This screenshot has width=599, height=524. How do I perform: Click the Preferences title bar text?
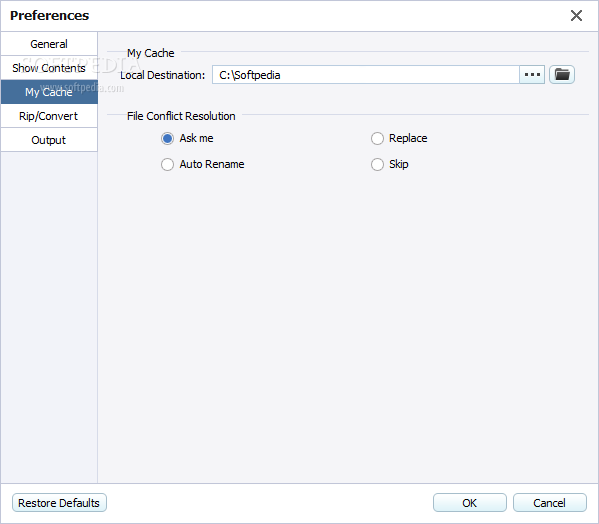click(x=49, y=16)
